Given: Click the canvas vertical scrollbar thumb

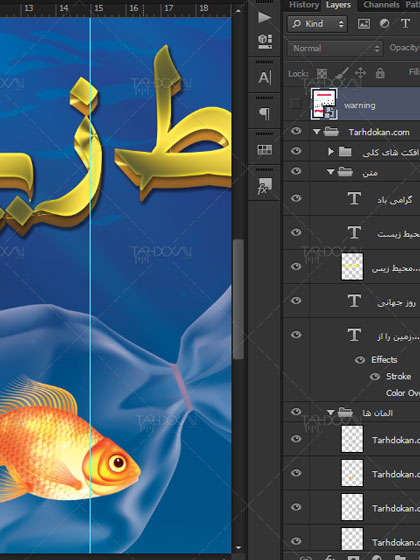Looking at the screenshot, I should coord(238,299).
